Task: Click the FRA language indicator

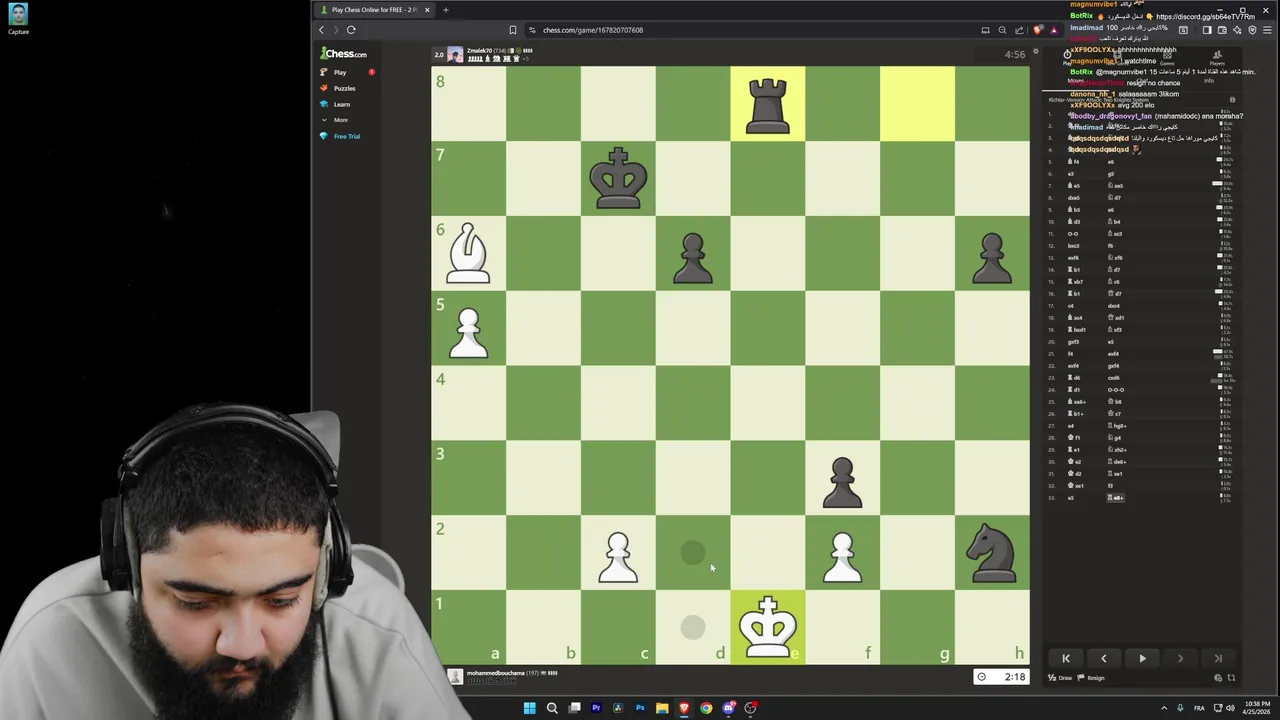Action: (x=1199, y=708)
